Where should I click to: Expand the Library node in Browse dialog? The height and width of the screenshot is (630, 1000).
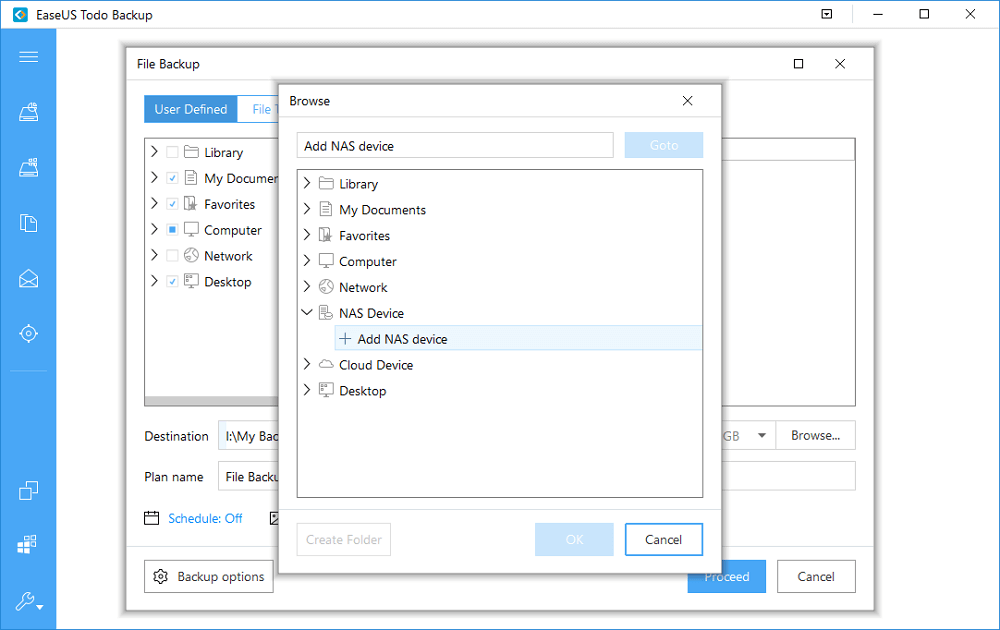(307, 183)
